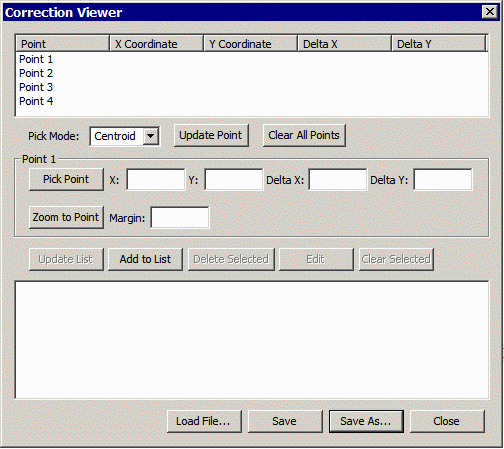The image size is (504, 449).
Task: Click the Save As button
Action: pos(366,421)
